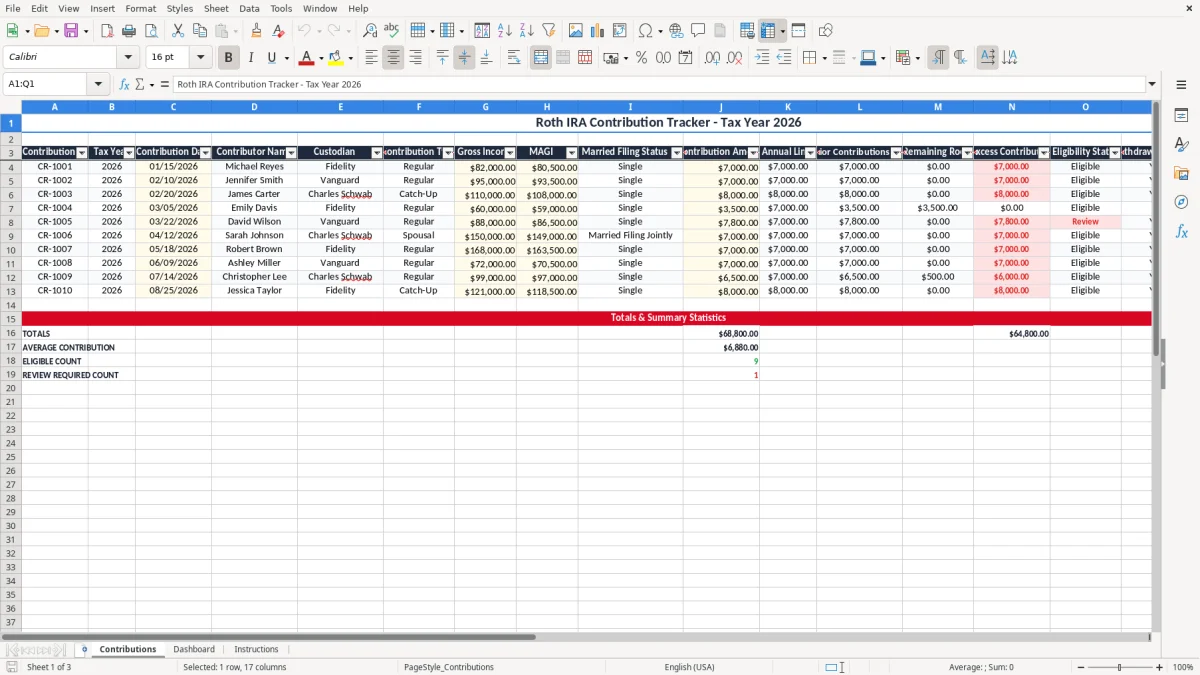The height and width of the screenshot is (675, 1200).
Task: Sort ascending A to Z
Action: click(505, 31)
